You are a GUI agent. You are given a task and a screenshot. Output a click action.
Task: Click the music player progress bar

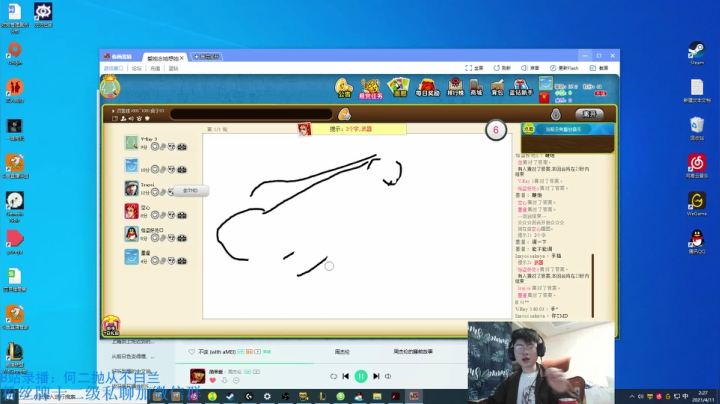click(321, 364)
